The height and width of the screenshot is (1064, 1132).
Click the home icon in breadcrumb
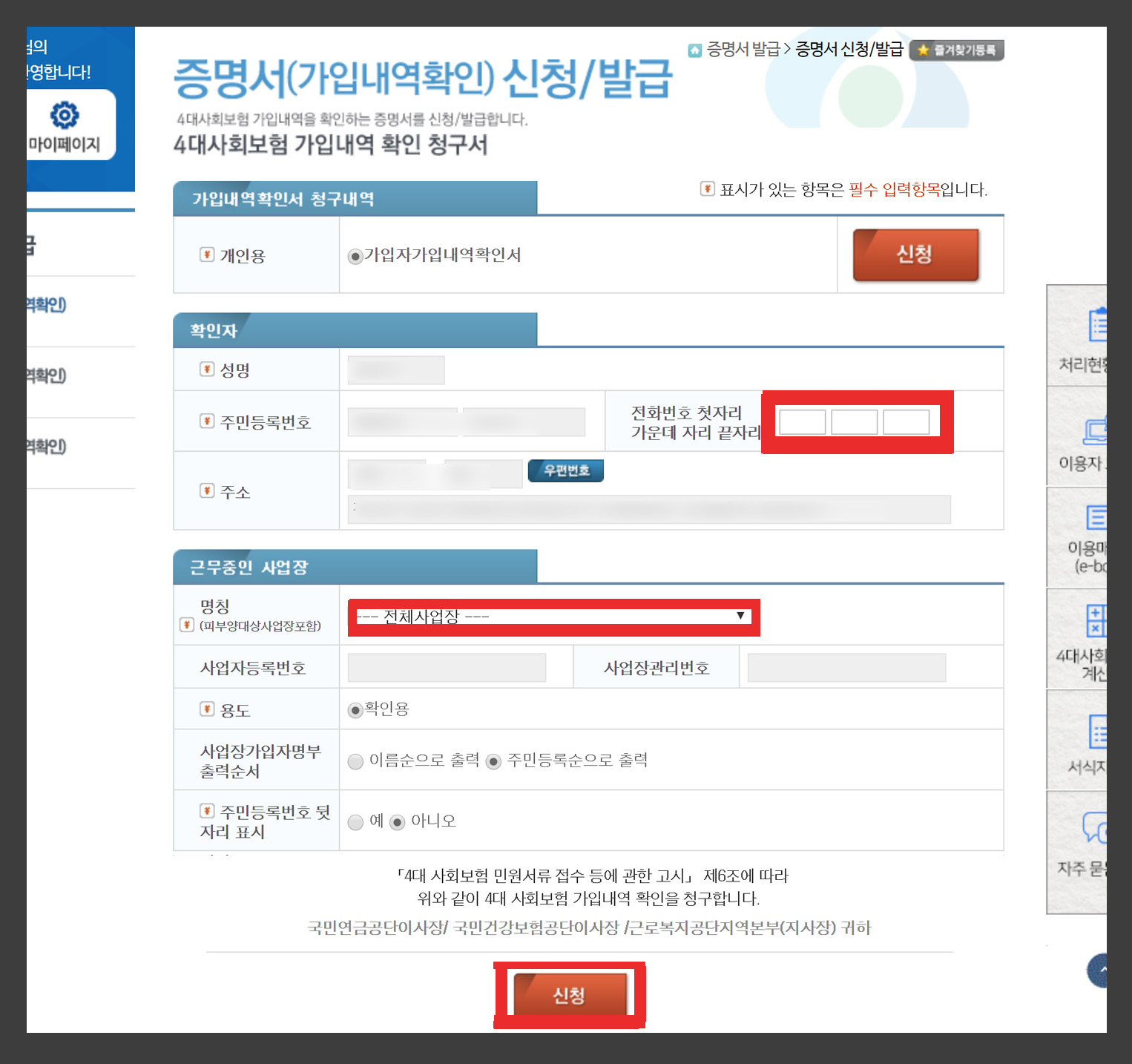(x=694, y=50)
